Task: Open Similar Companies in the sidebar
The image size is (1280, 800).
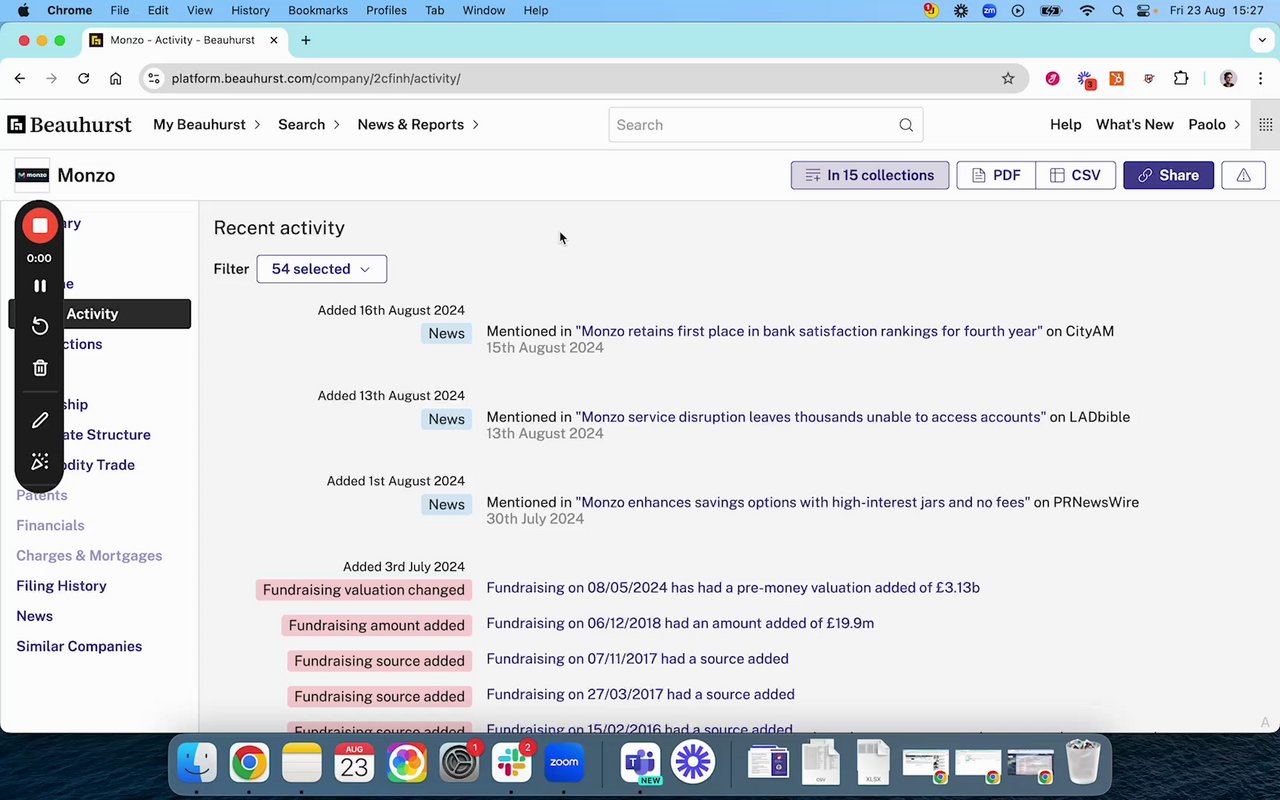Action: 79,646
